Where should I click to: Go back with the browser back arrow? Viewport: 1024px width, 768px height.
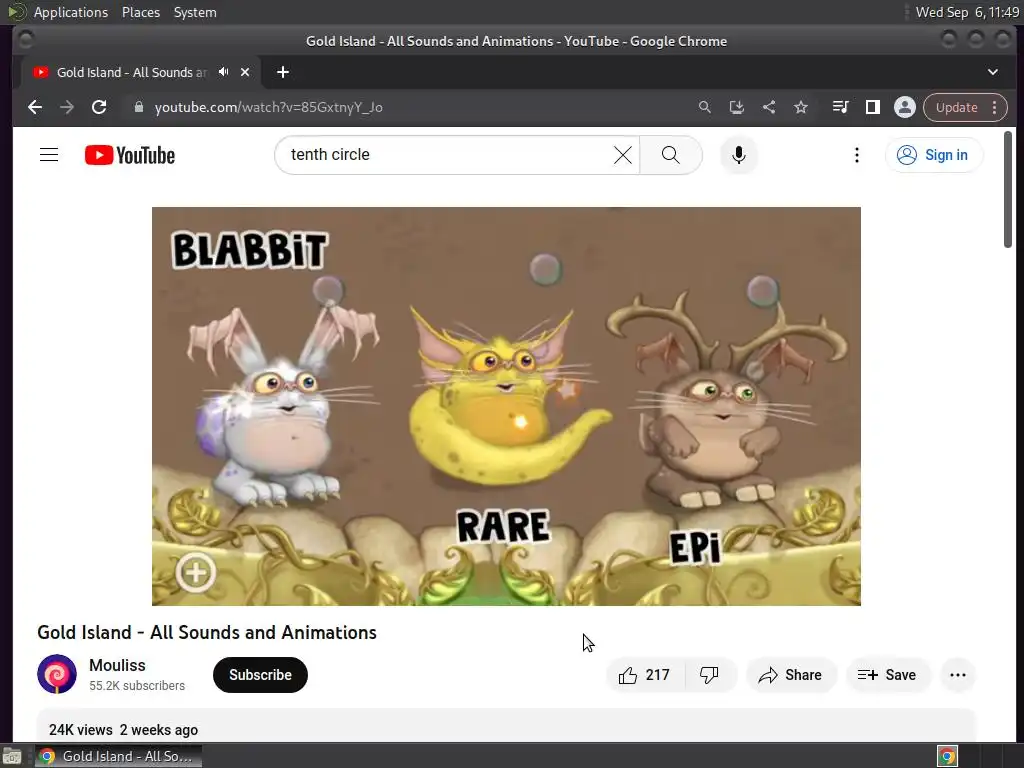point(35,107)
